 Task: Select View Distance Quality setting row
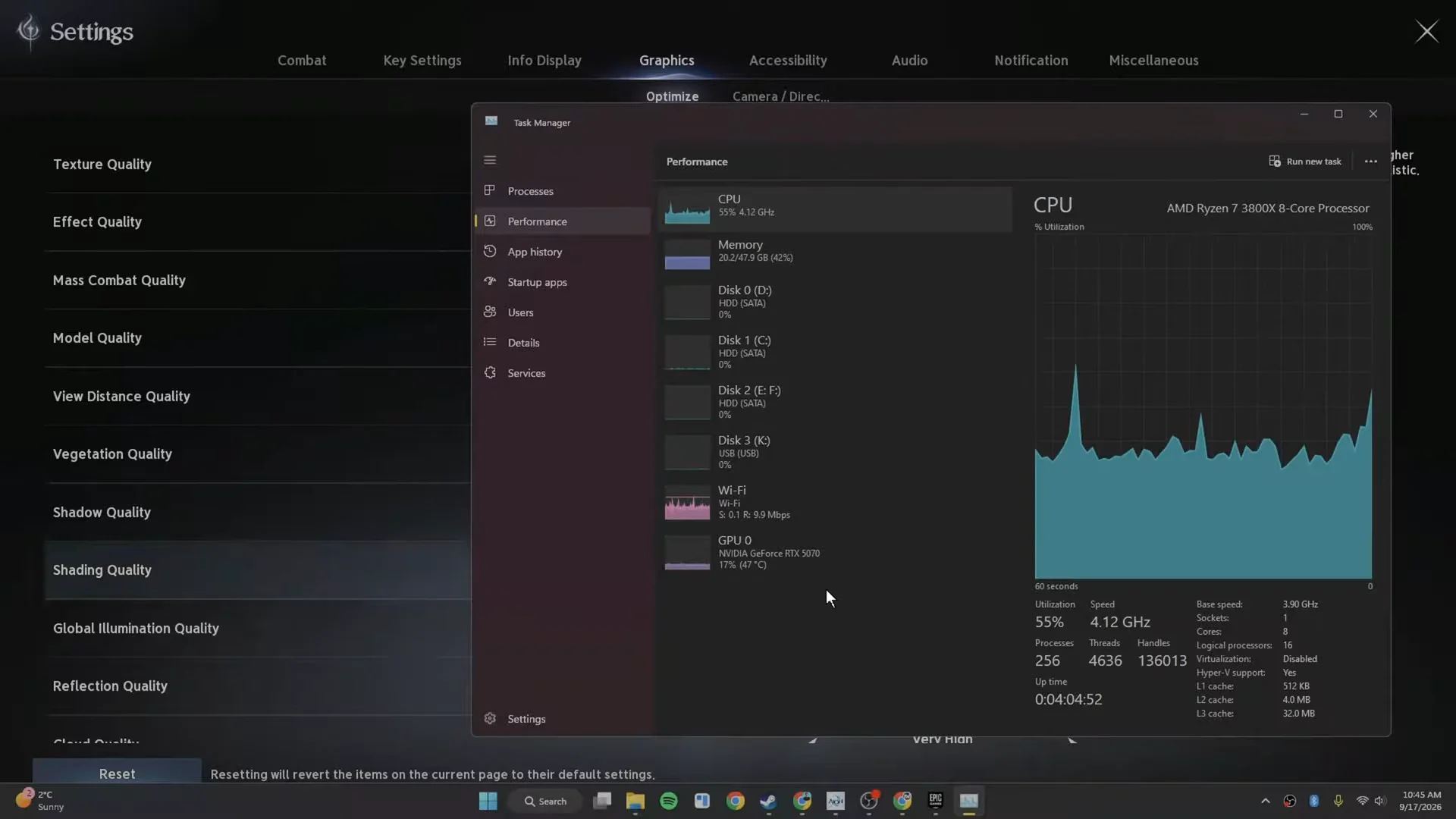[258, 397]
